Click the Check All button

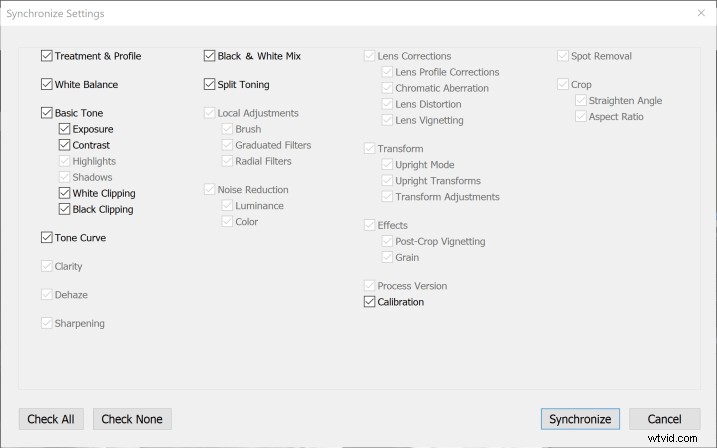pos(52,419)
